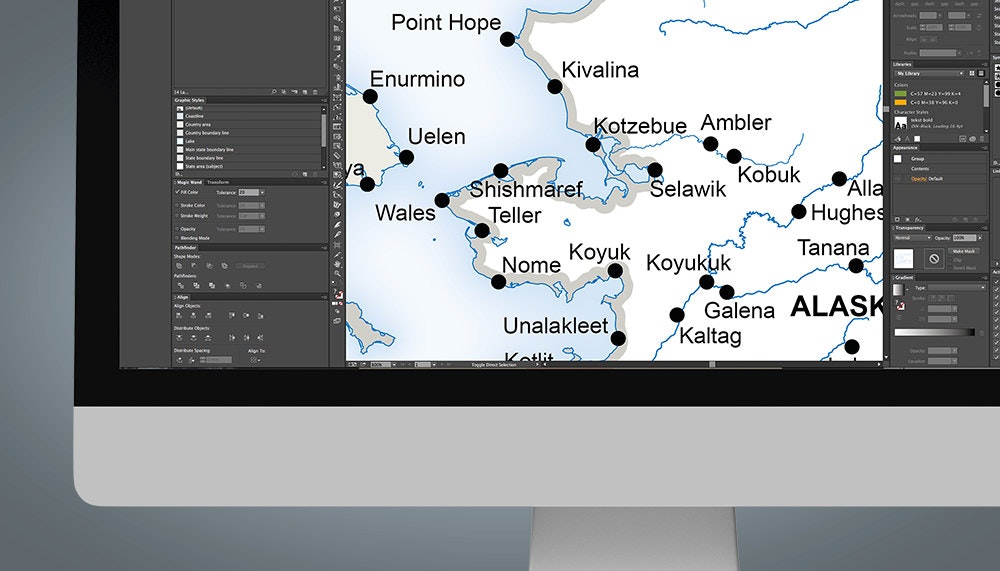1000x571 pixels.
Task: Select the Gradient panel tab
Action: click(x=904, y=278)
